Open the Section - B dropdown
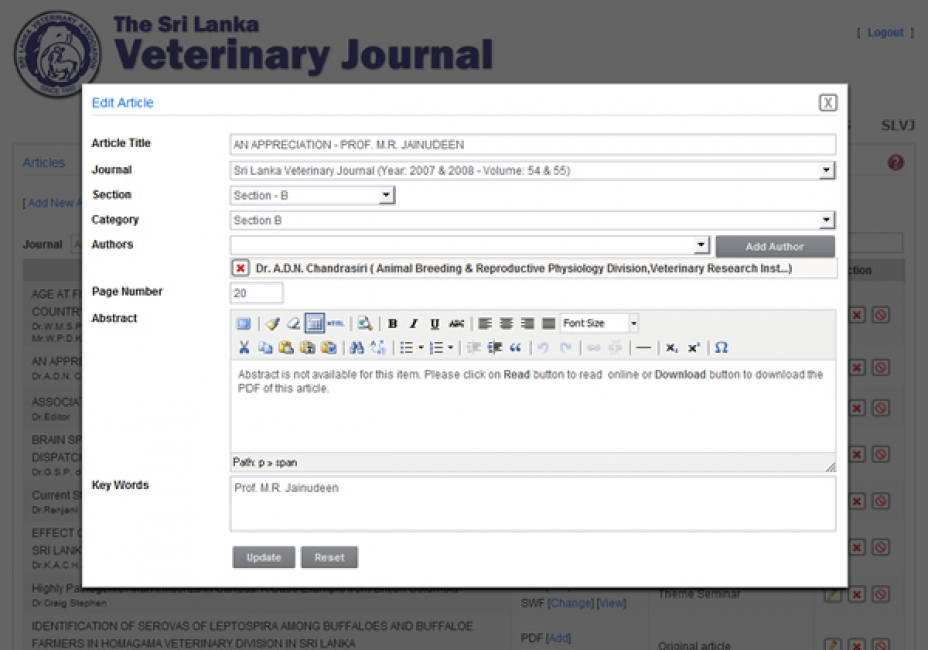The image size is (928, 650). pos(312,195)
